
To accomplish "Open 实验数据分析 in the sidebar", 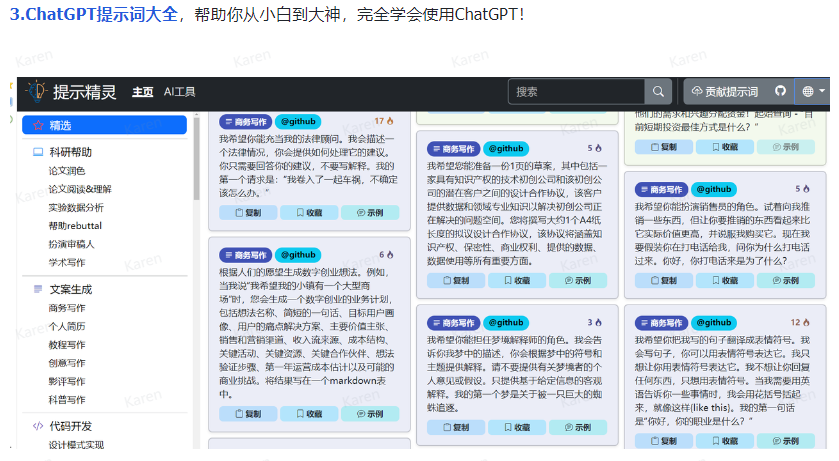I will click(75, 208).
